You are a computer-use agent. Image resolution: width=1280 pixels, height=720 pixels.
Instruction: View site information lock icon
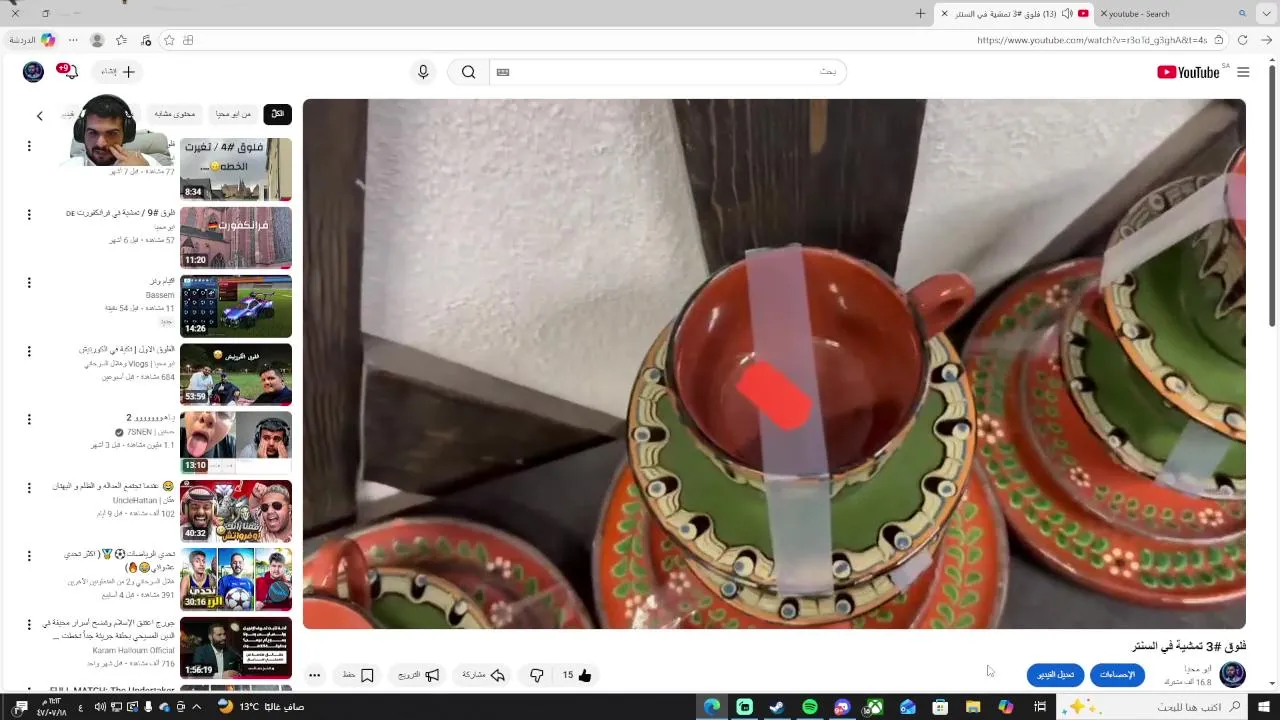[x=1219, y=40]
